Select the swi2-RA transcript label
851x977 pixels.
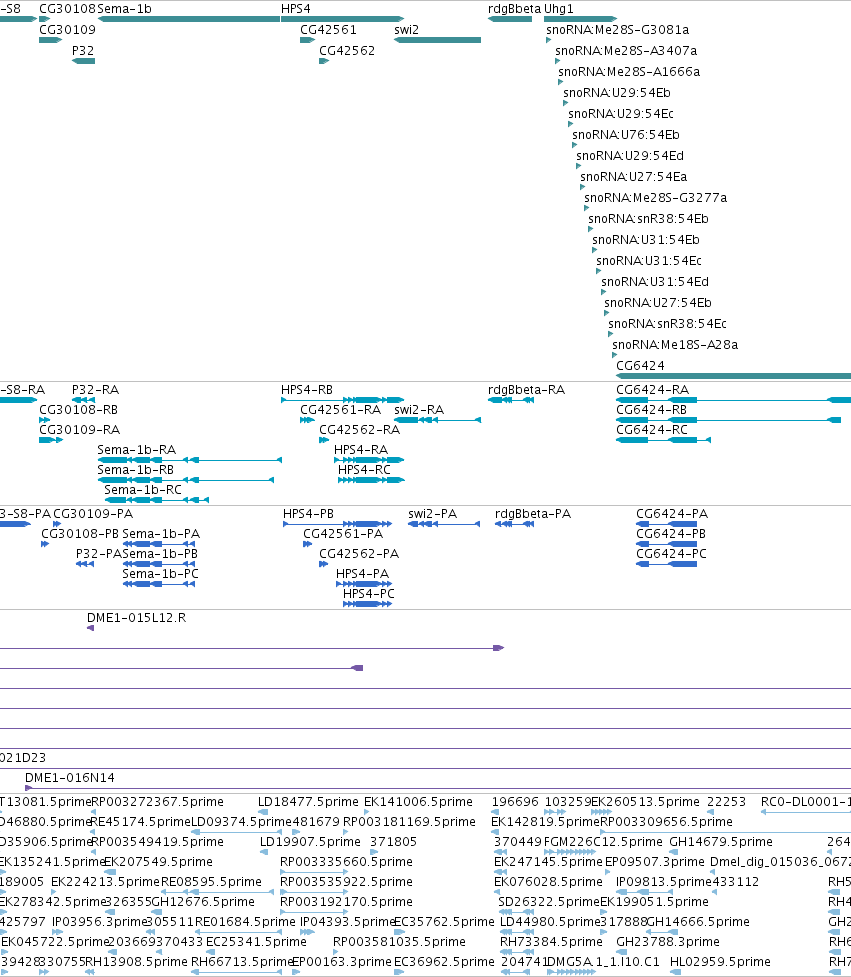pyautogui.click(x=419, y=409)
